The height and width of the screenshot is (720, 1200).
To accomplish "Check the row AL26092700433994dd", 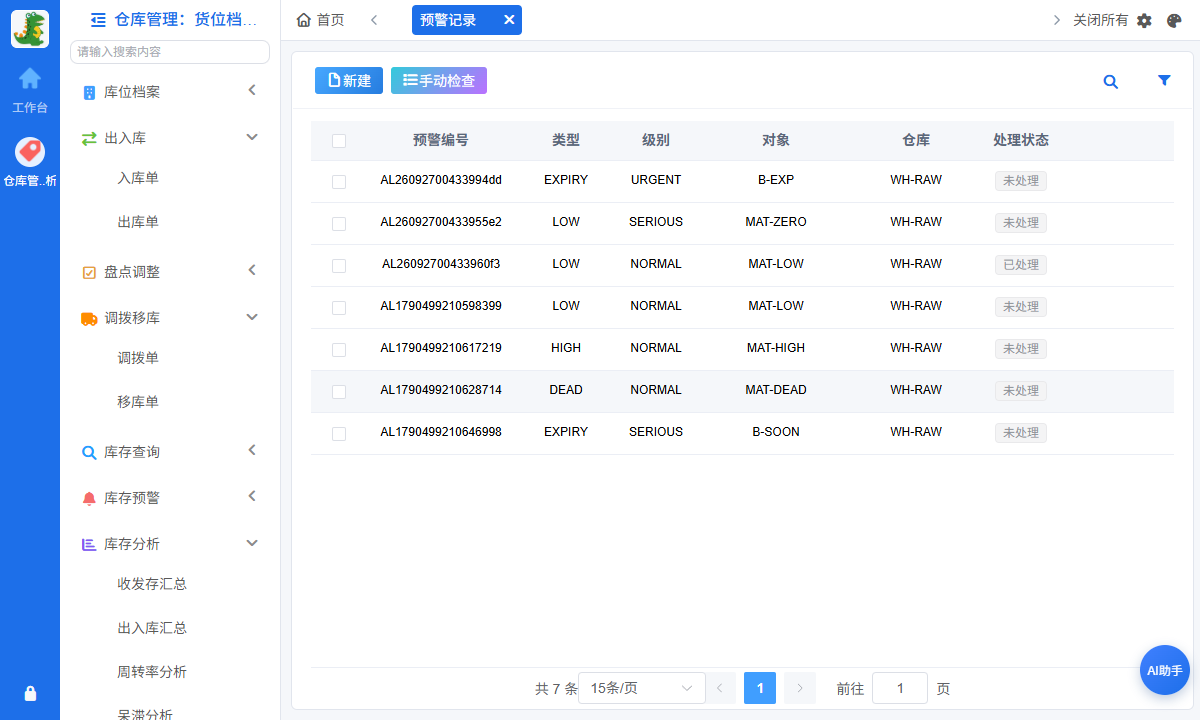I will [x=339, y=182].
